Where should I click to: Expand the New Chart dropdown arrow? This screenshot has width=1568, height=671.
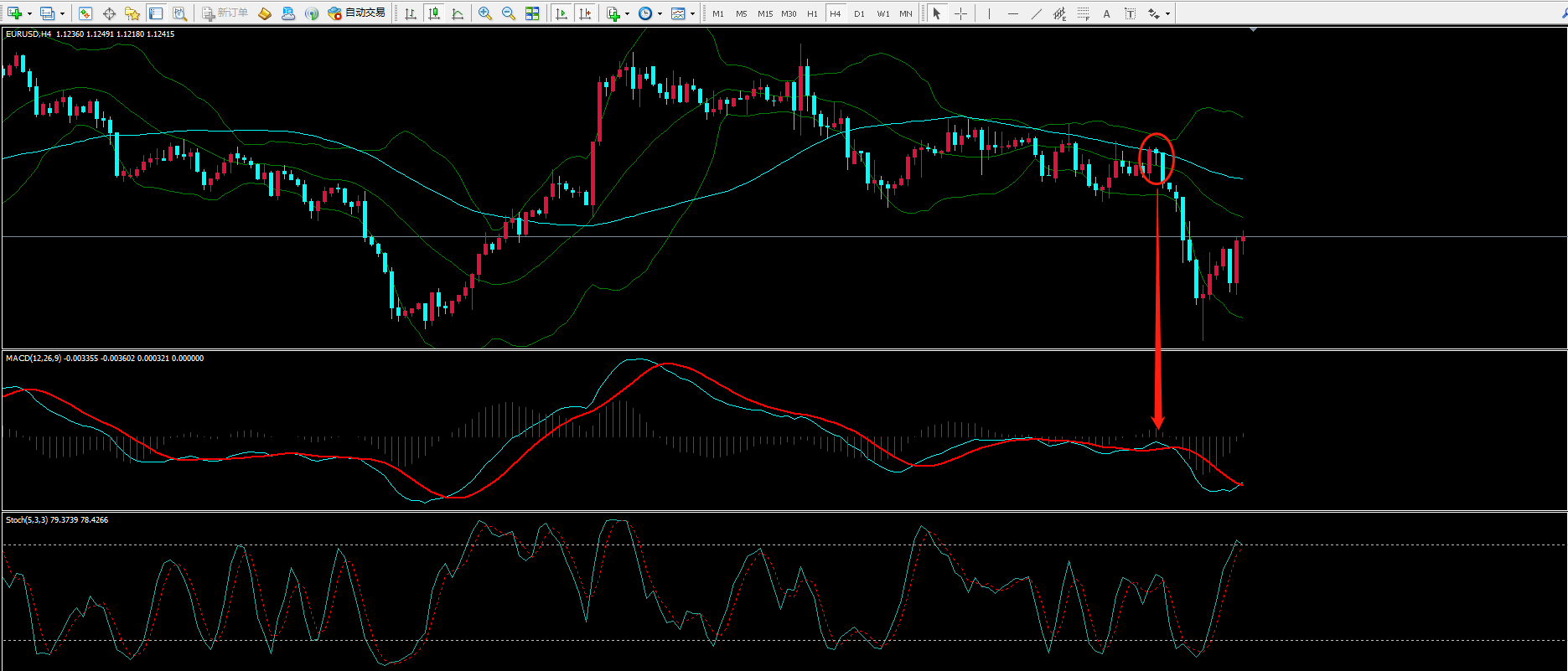pos(29,13)
